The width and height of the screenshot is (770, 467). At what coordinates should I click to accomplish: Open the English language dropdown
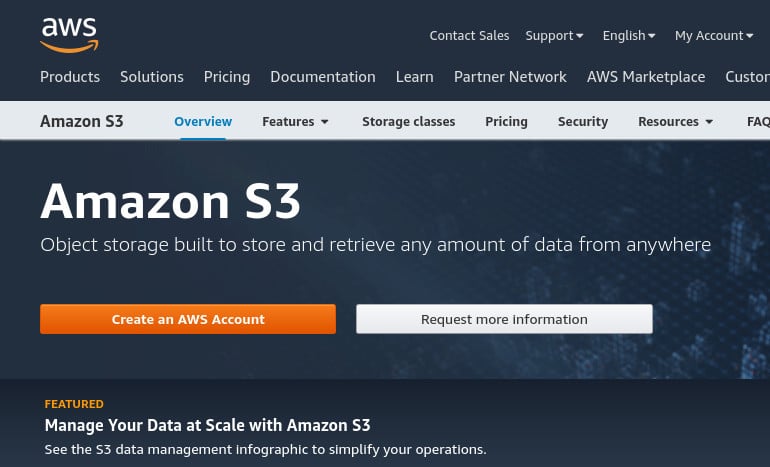click(x=629, y=36)
